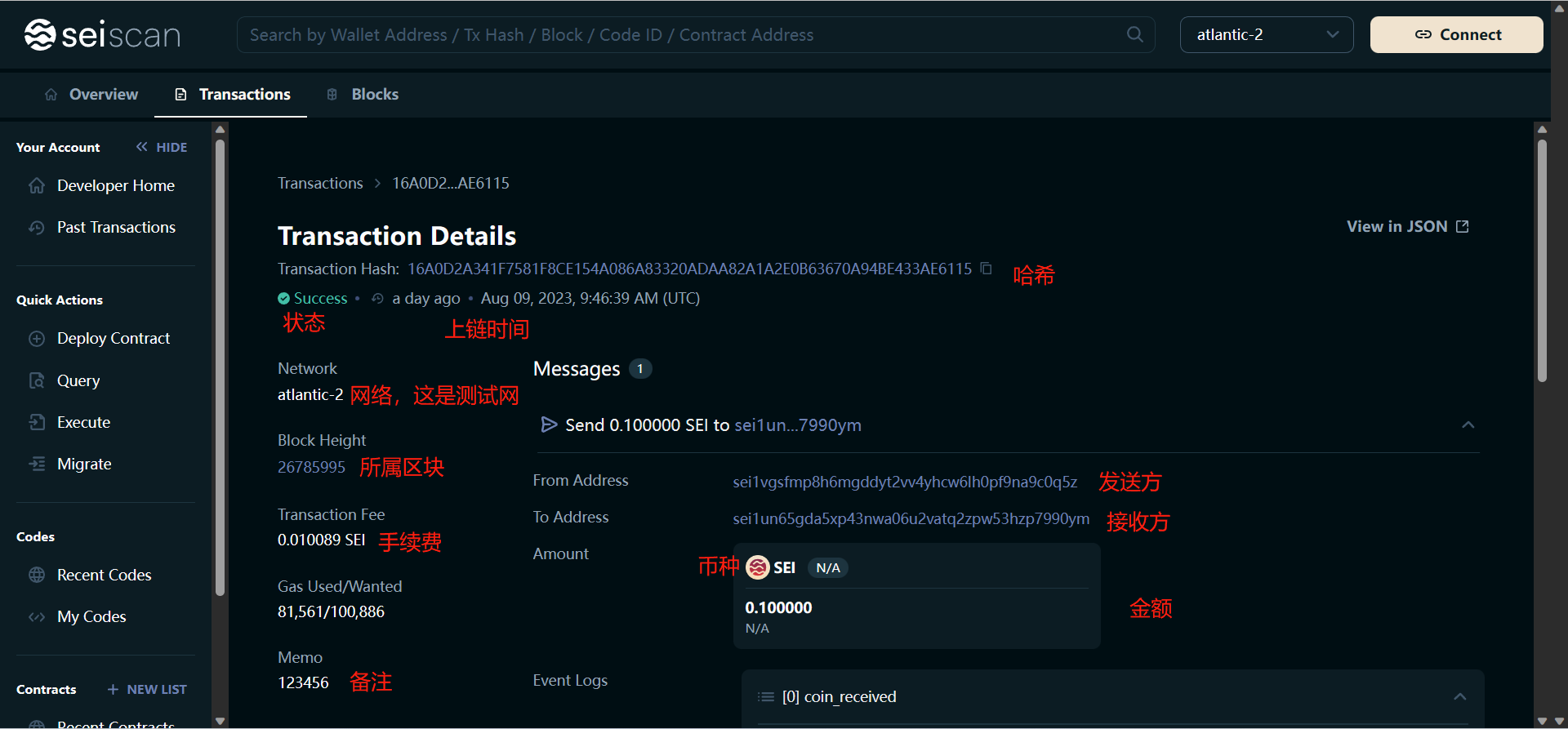Click the main page scrollbar thumb
The image size is (1568, 729).
click(x=1542, y=261)
